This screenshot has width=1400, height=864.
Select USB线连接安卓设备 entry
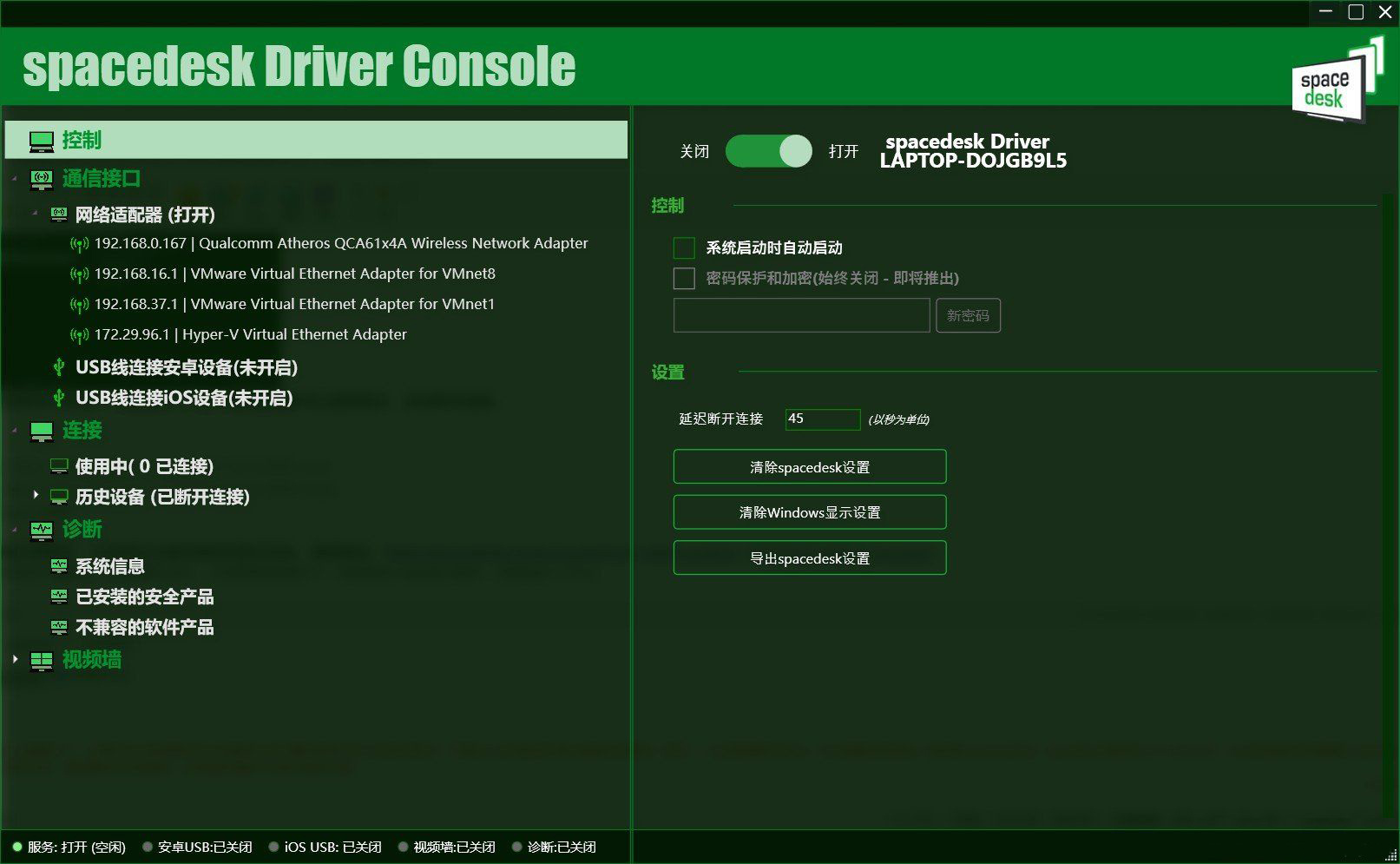pos(186,367)
